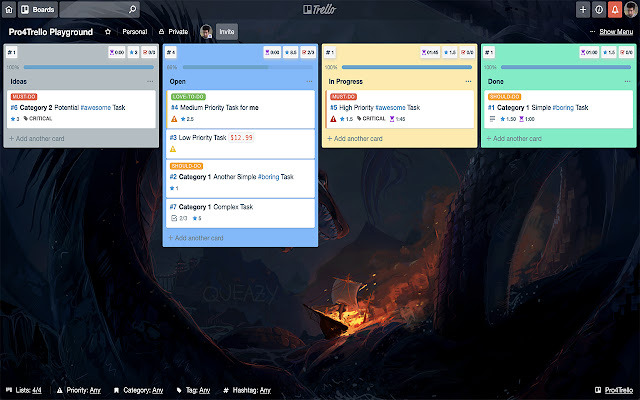Click the checklist 2/3 badge on card #7
Screen dimensions: 640x400
(x=179, y=218)
